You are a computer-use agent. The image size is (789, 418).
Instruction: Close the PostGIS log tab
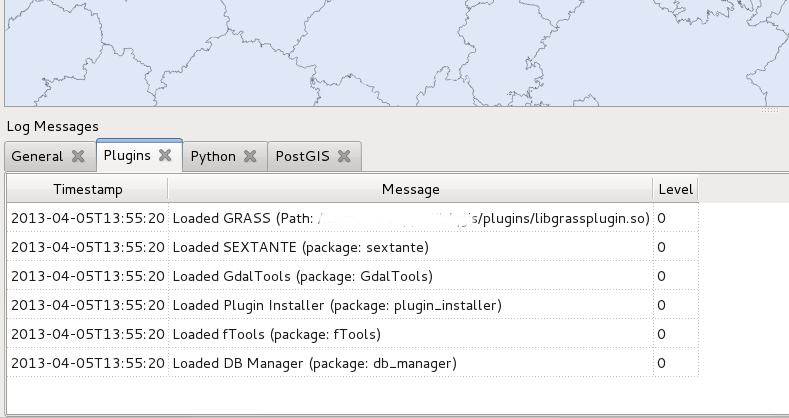click(344, 157)
